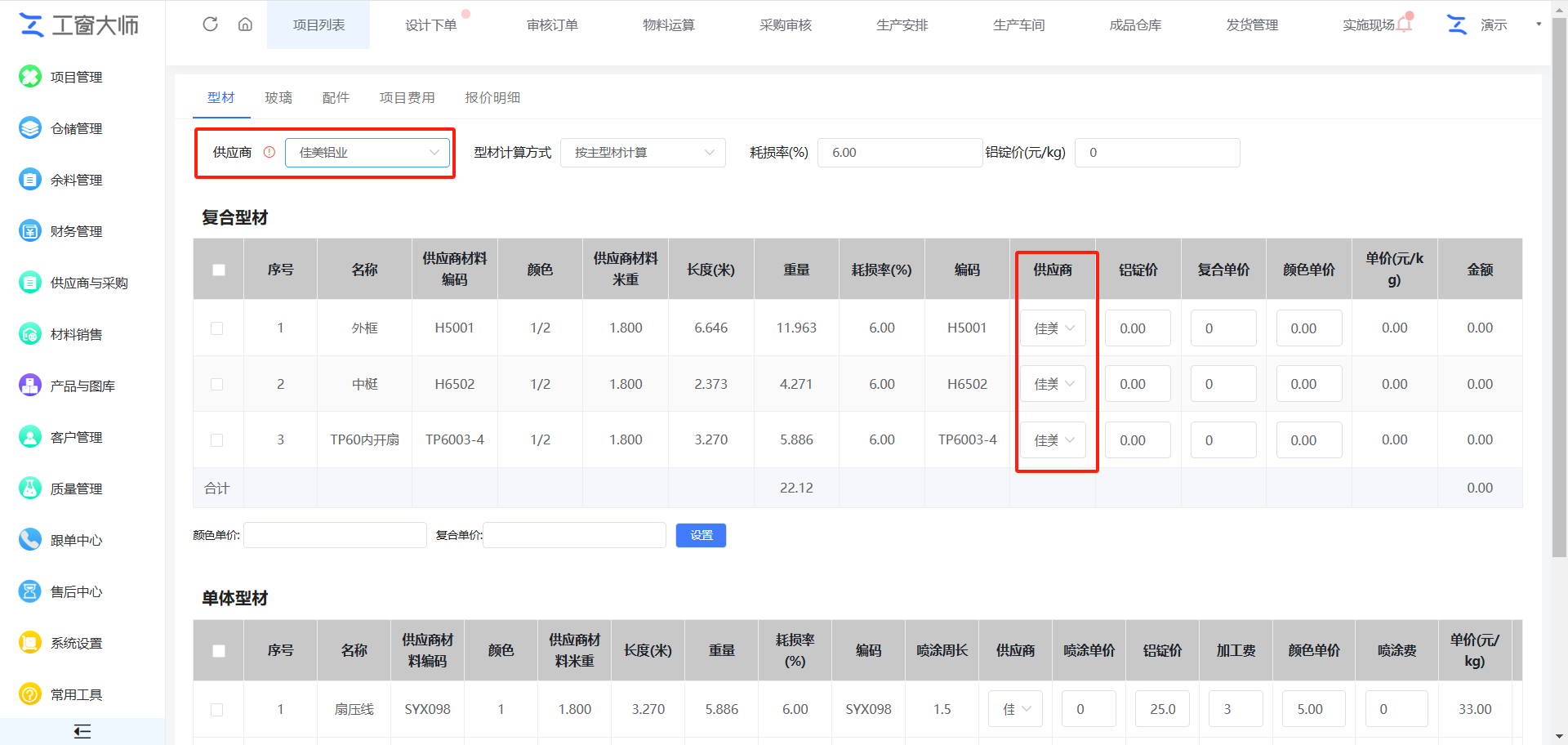Check the 外框 row checkbox
Viewport: 1568px width, 745px height.
[217, 328]
